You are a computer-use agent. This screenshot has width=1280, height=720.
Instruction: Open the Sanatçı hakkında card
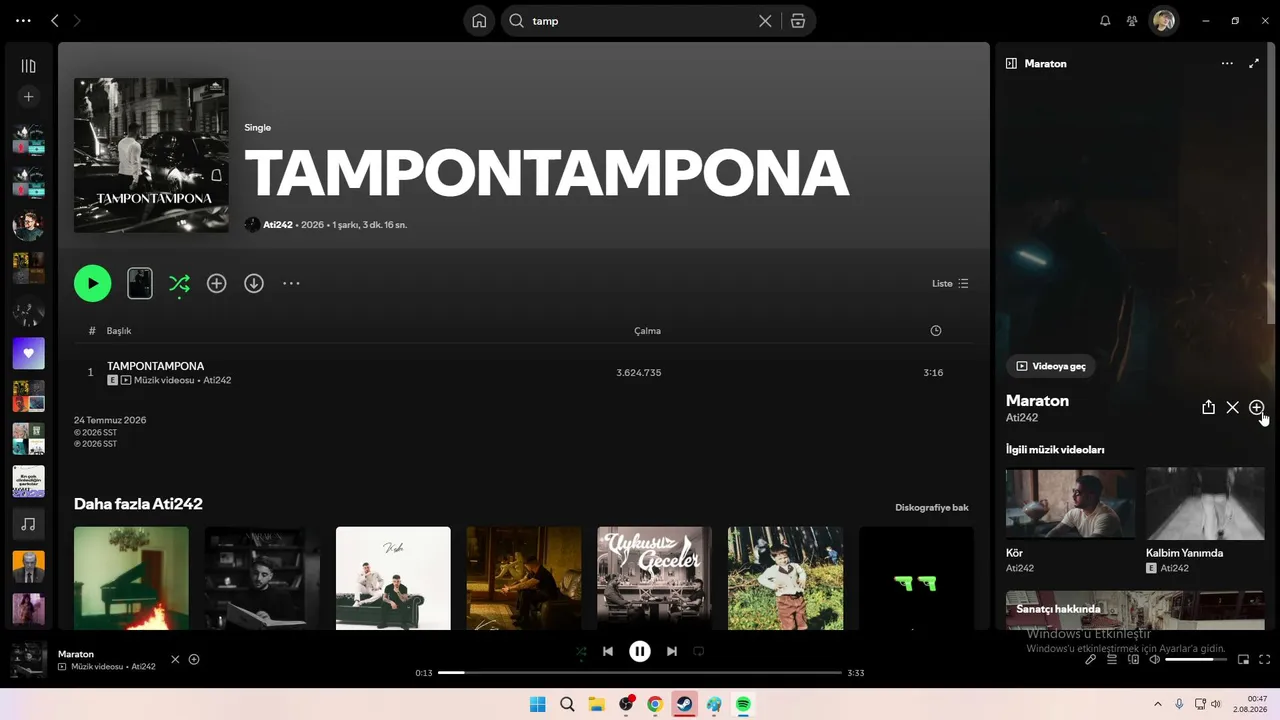click(1135, 610)
